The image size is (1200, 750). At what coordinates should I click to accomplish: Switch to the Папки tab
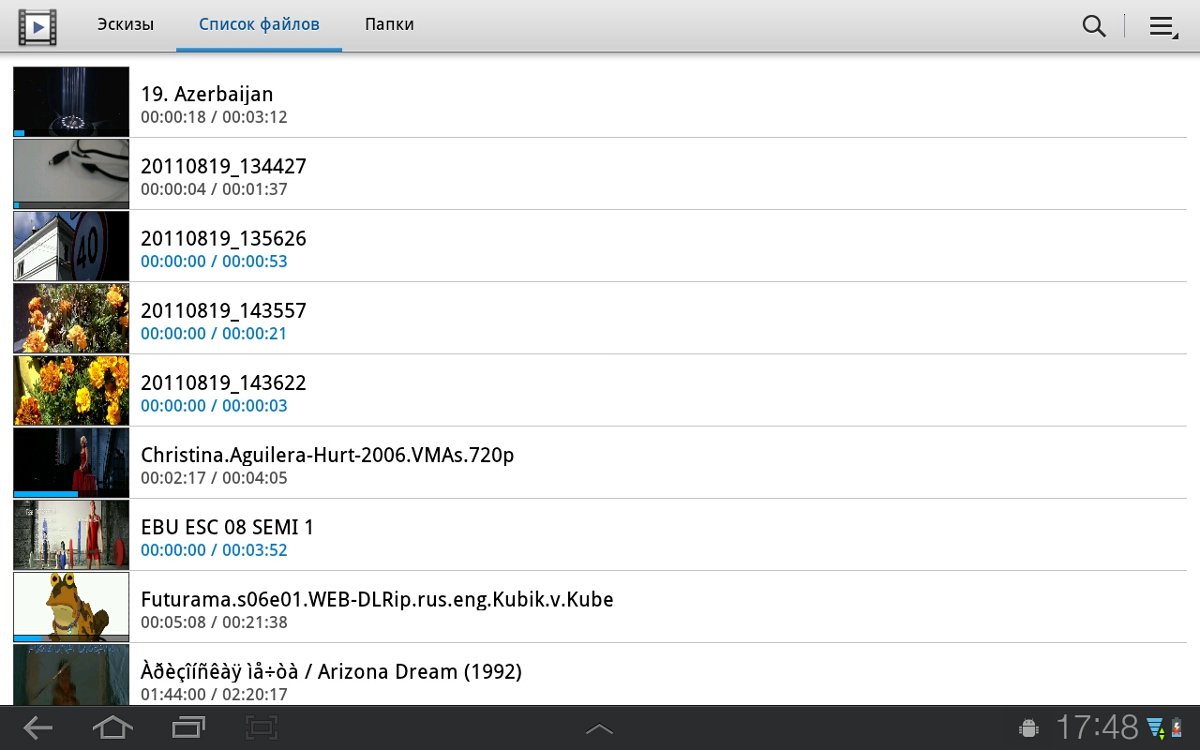(x=389, y=24)
